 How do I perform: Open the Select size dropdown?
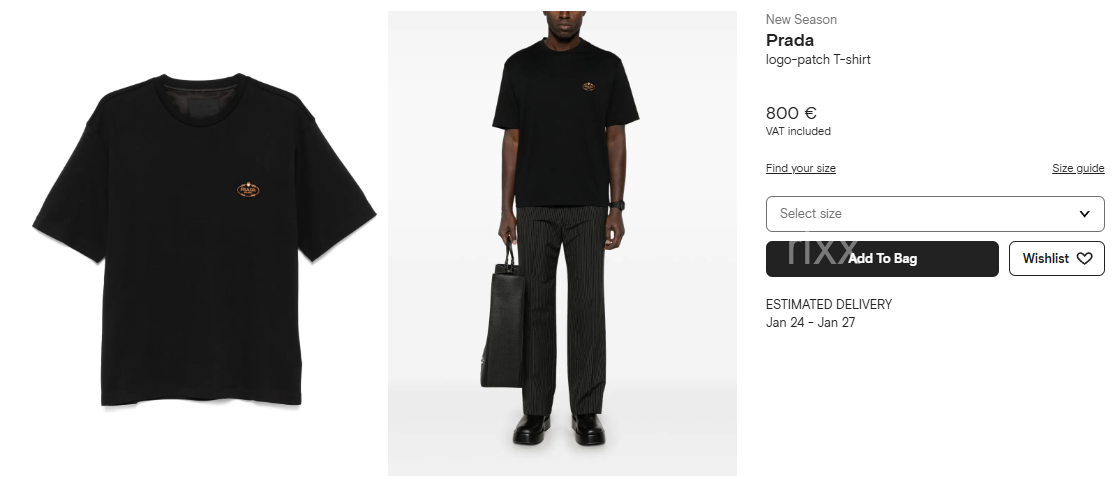[x=935, y=214]
